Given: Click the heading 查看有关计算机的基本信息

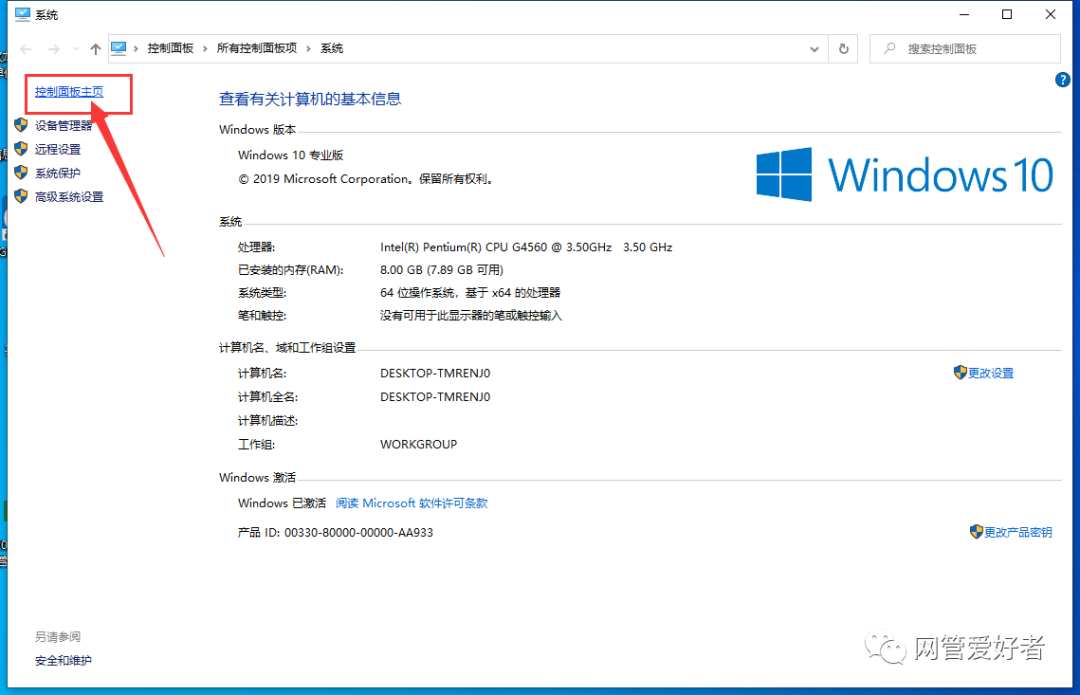Looking at the screenshot, I should tap(310, 99).
